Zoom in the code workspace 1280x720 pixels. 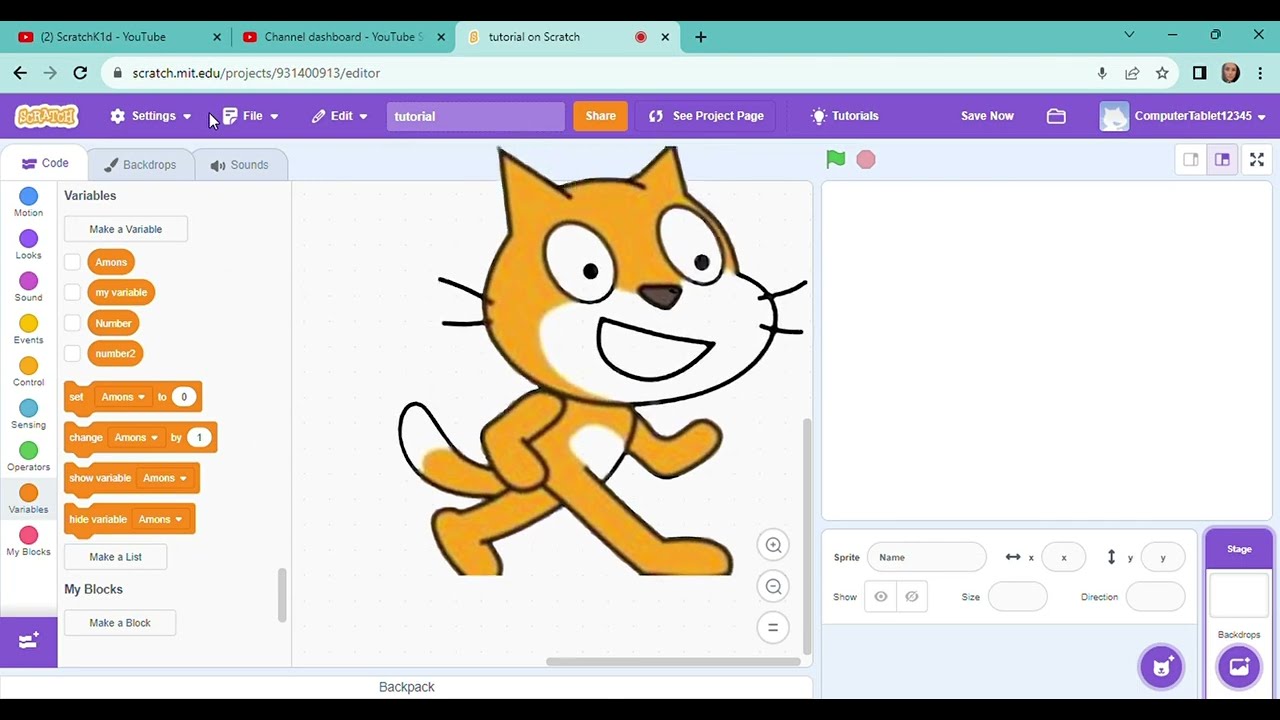click(773, 545)
